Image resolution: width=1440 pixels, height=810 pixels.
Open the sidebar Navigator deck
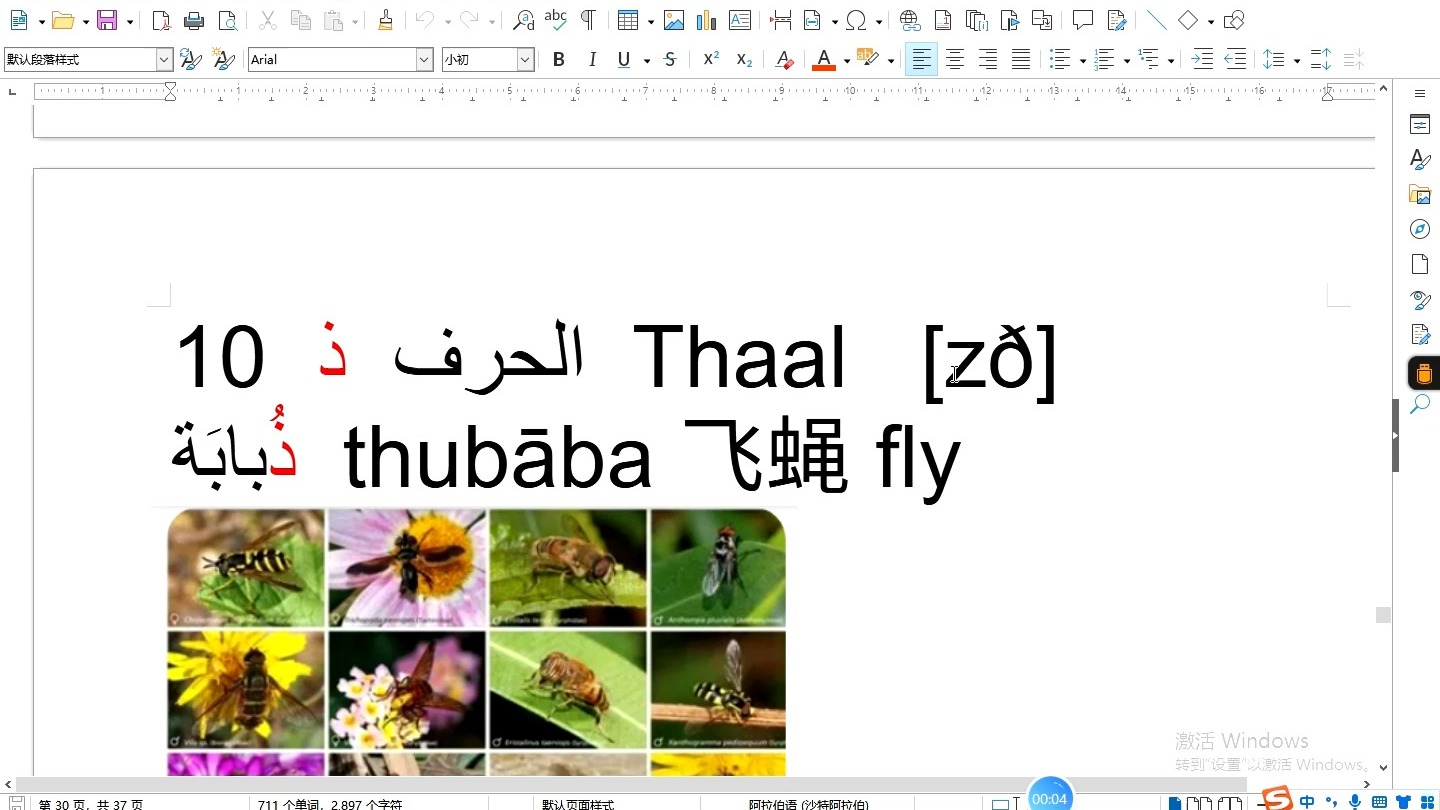pos(1420,229)
